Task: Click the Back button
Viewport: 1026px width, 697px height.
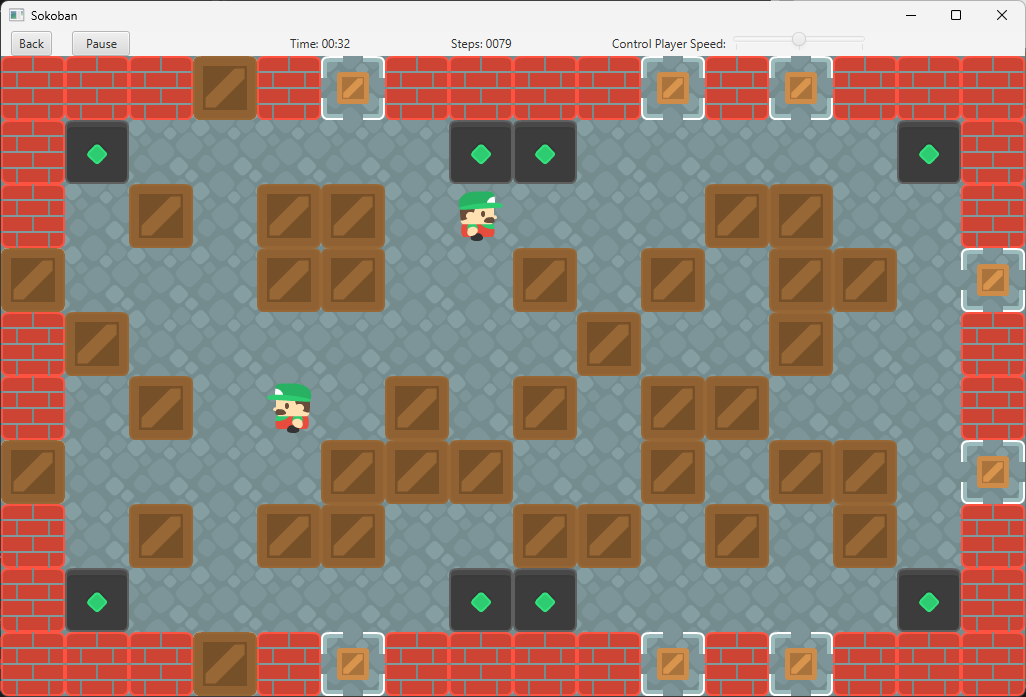Action: tap(31, 44)
